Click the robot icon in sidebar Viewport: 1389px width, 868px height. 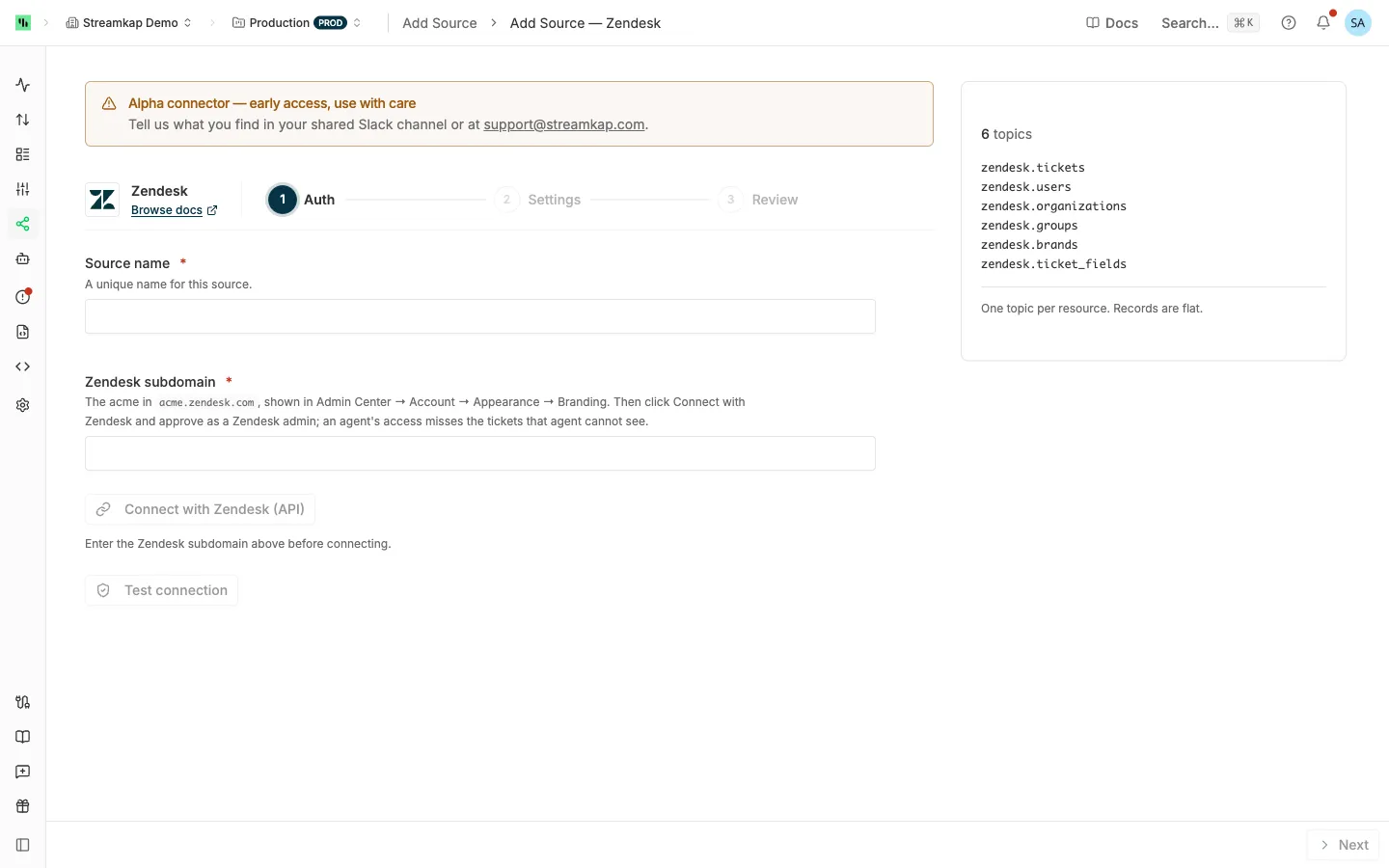pos(23,258)
